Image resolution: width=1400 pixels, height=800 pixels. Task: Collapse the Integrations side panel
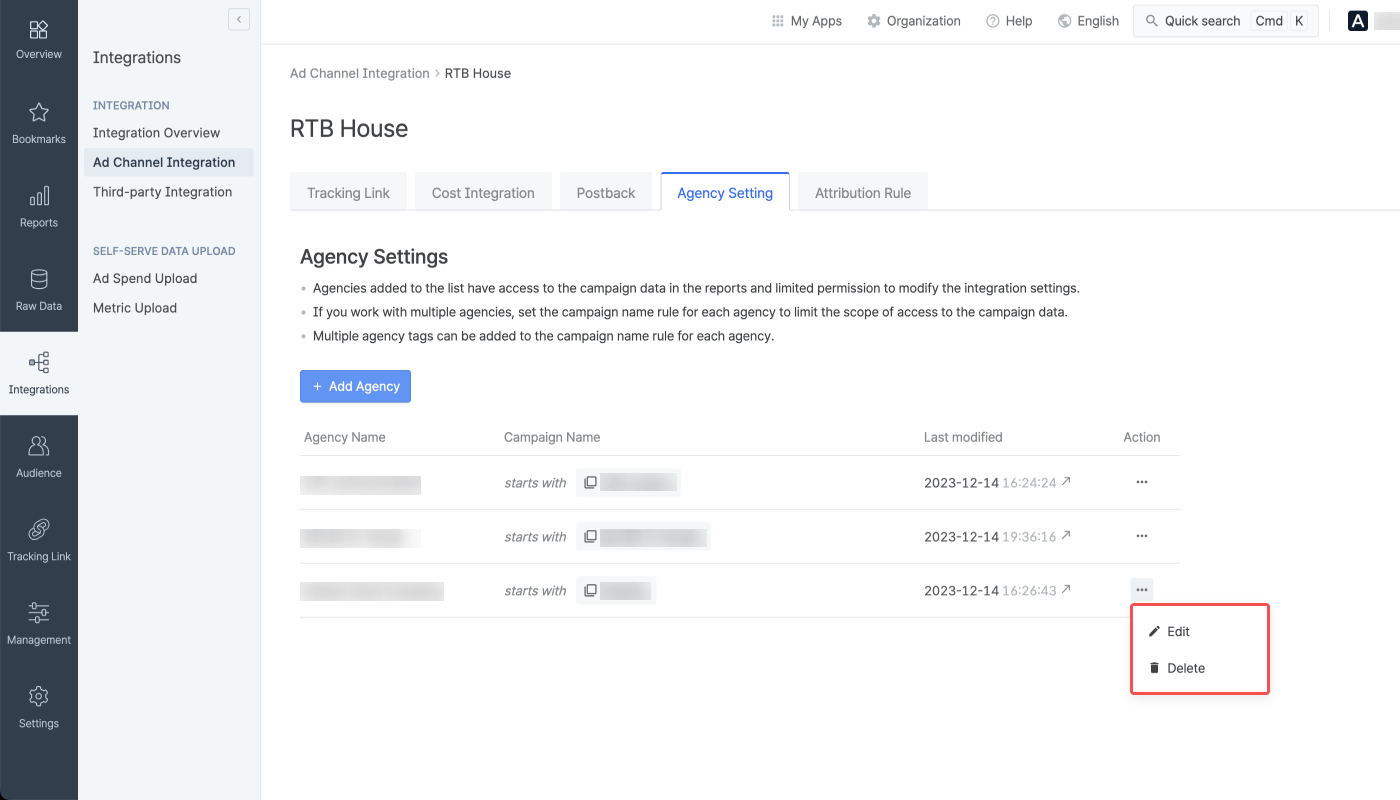(x=239, y=19)
